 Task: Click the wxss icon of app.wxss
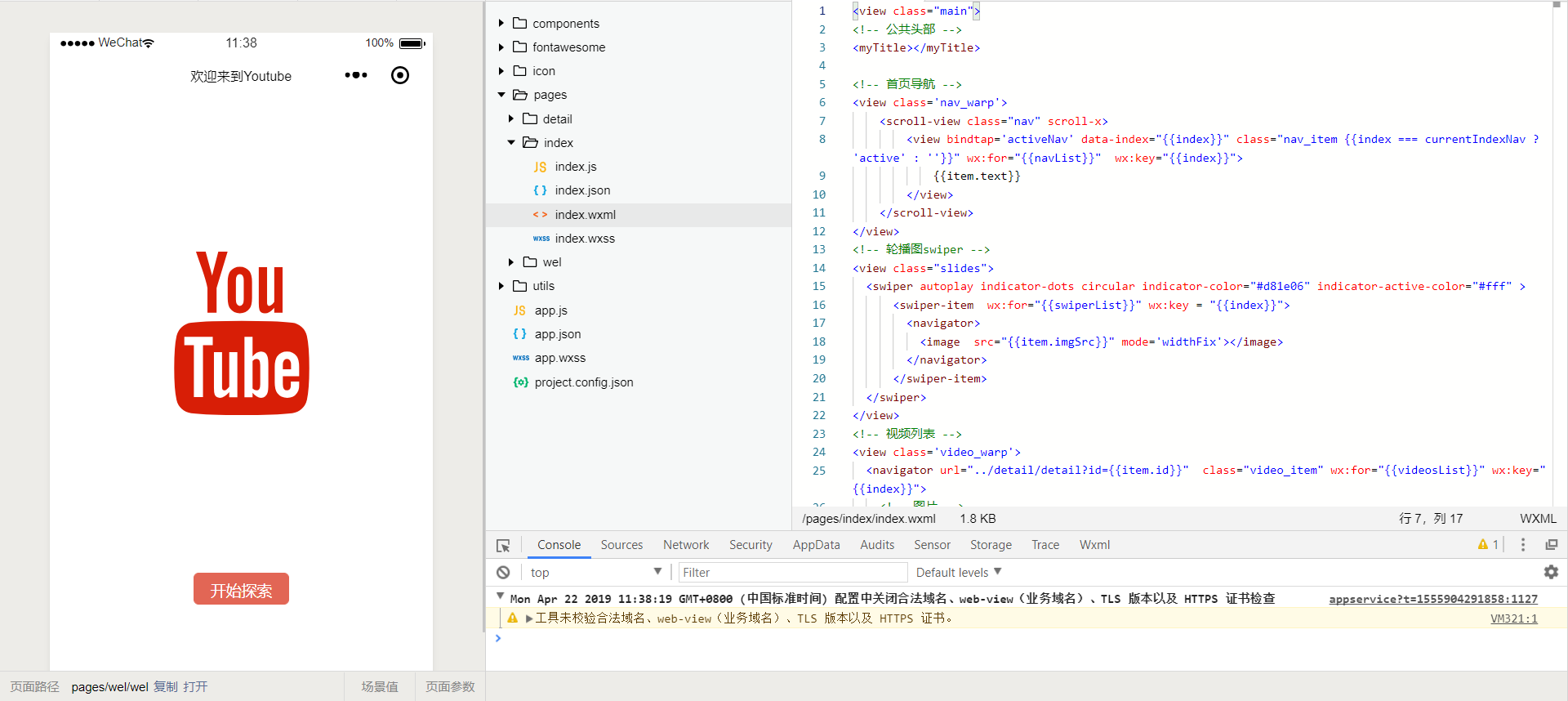[521, 358]
